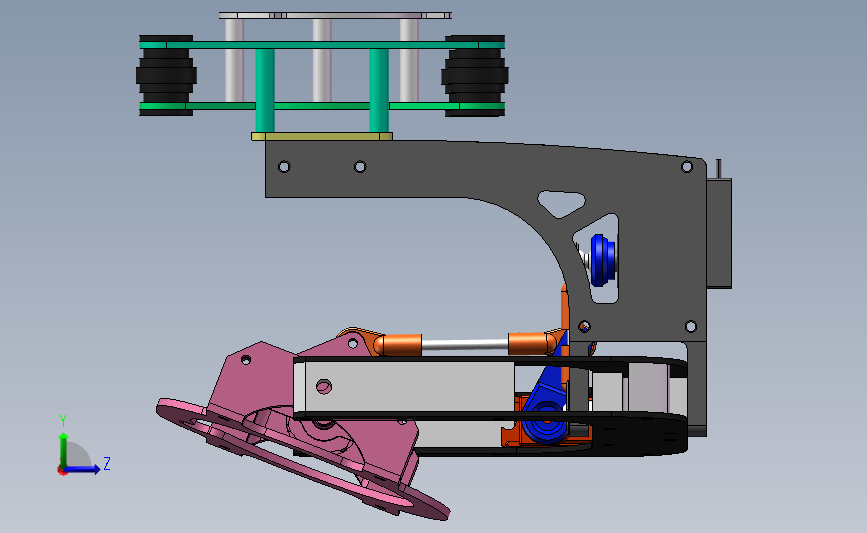The image size is (867, 533).
Task: Click the red origin dot of the triad
Action: pos(62,471)
